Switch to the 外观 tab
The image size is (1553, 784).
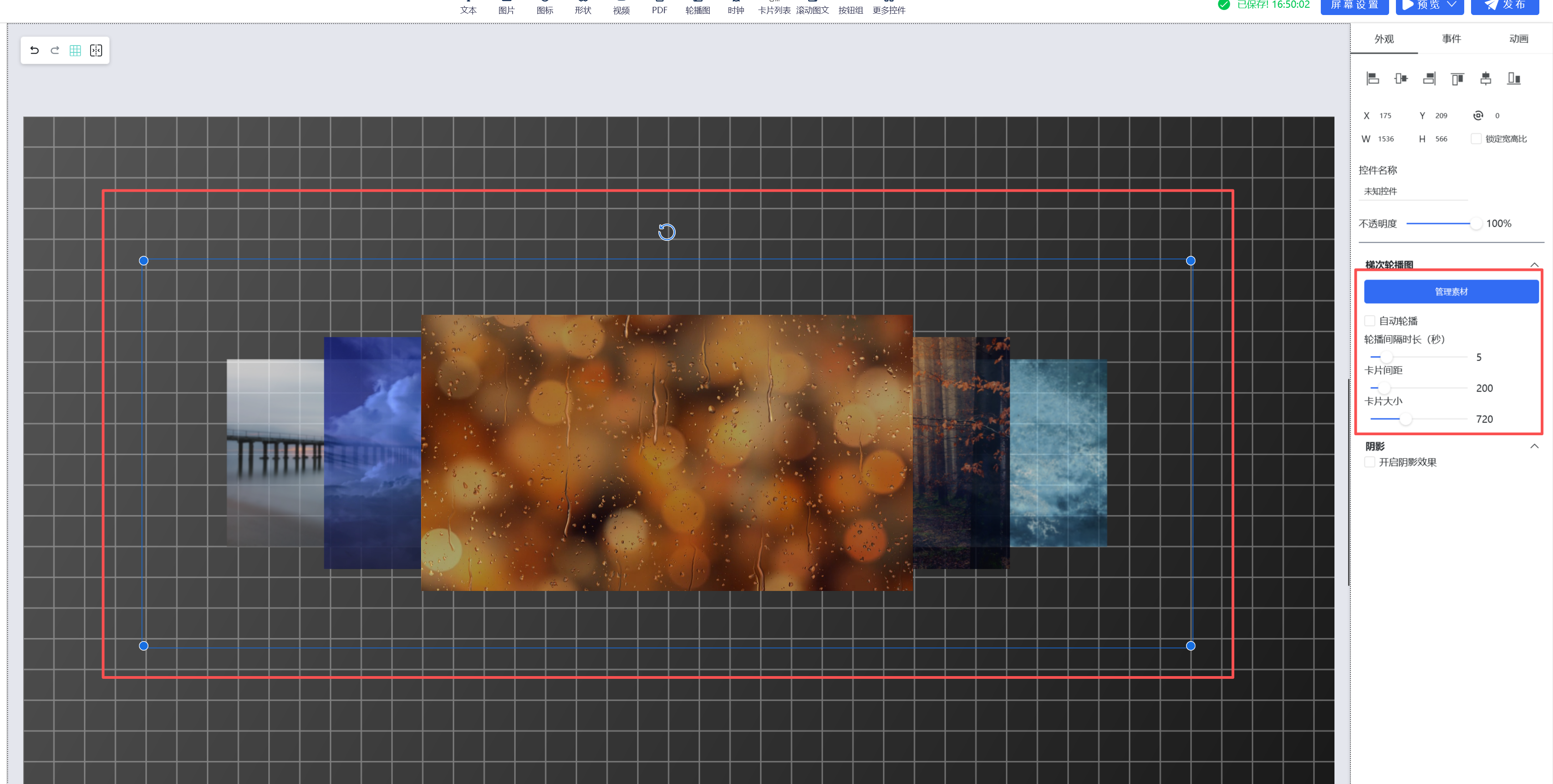[x=1384, y=39]
